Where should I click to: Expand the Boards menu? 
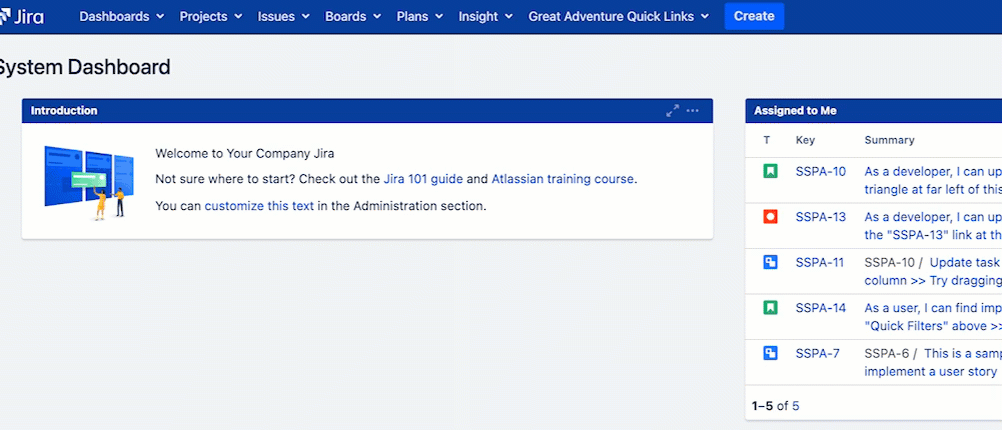point(353,17)
